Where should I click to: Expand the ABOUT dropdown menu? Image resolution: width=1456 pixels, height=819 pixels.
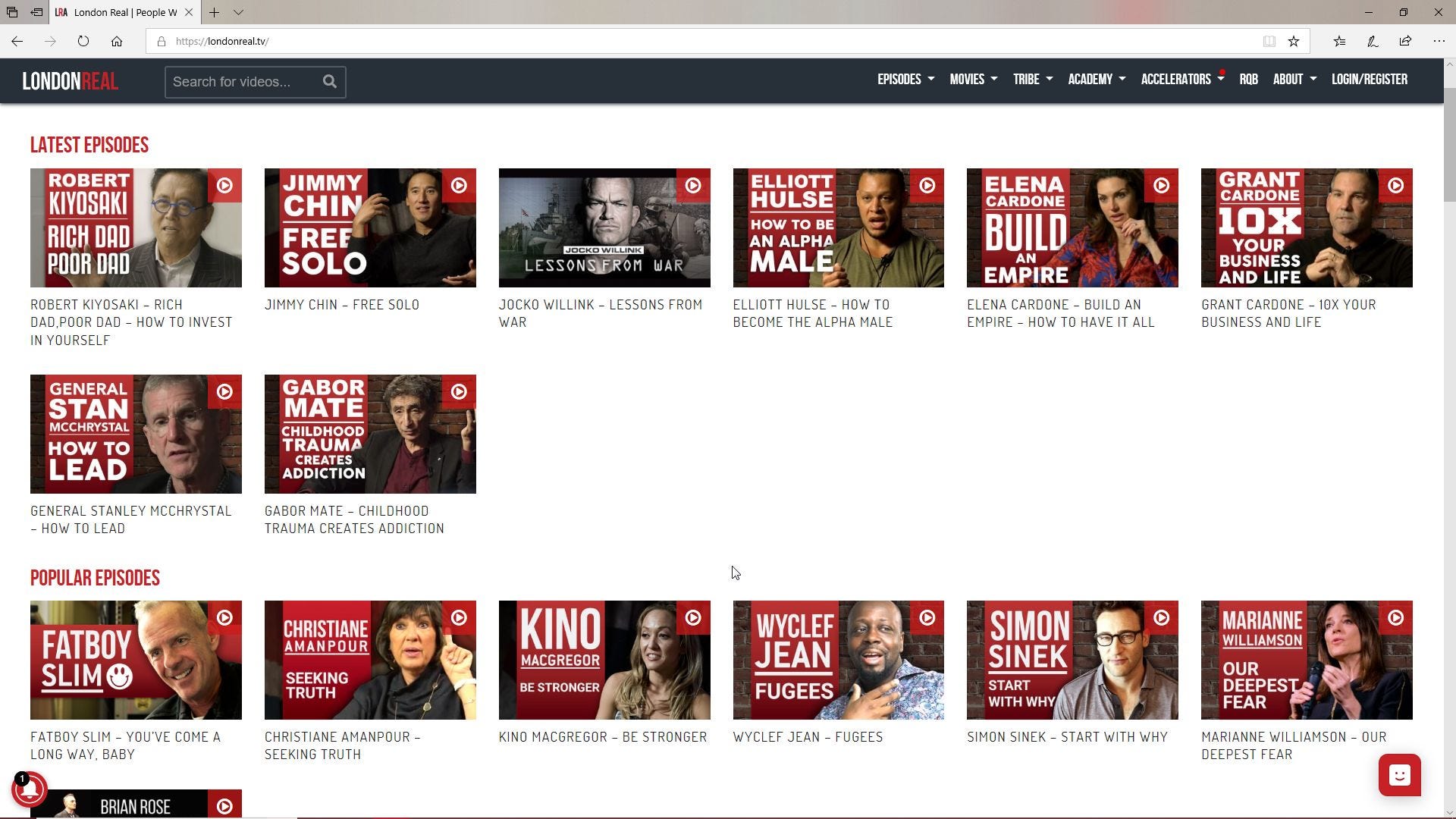(1294, 79)
